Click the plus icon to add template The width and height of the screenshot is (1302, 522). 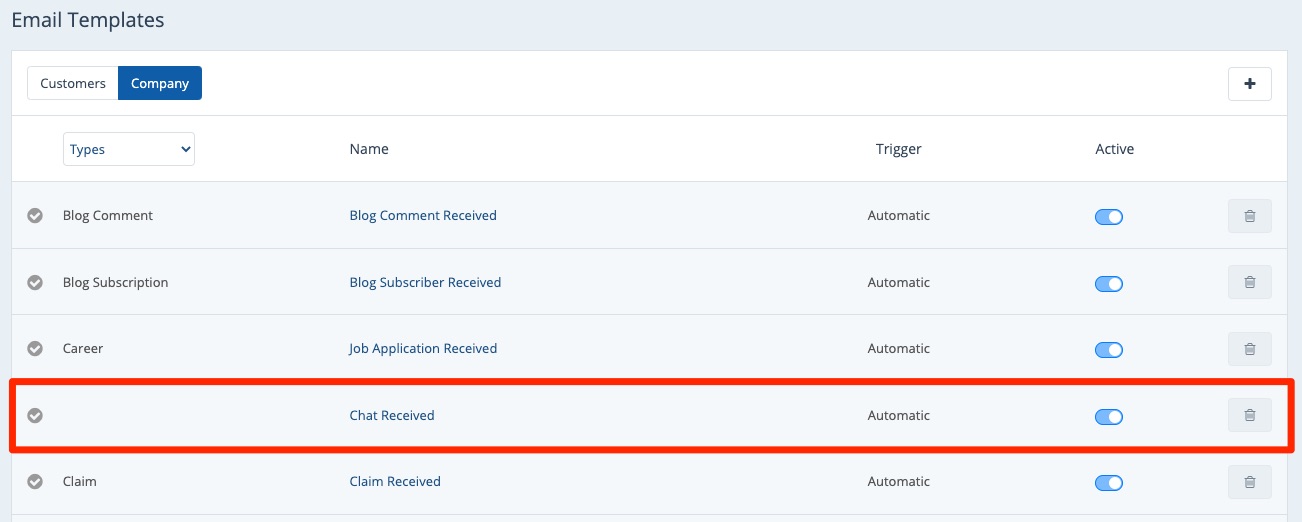tap(1249, 85)
